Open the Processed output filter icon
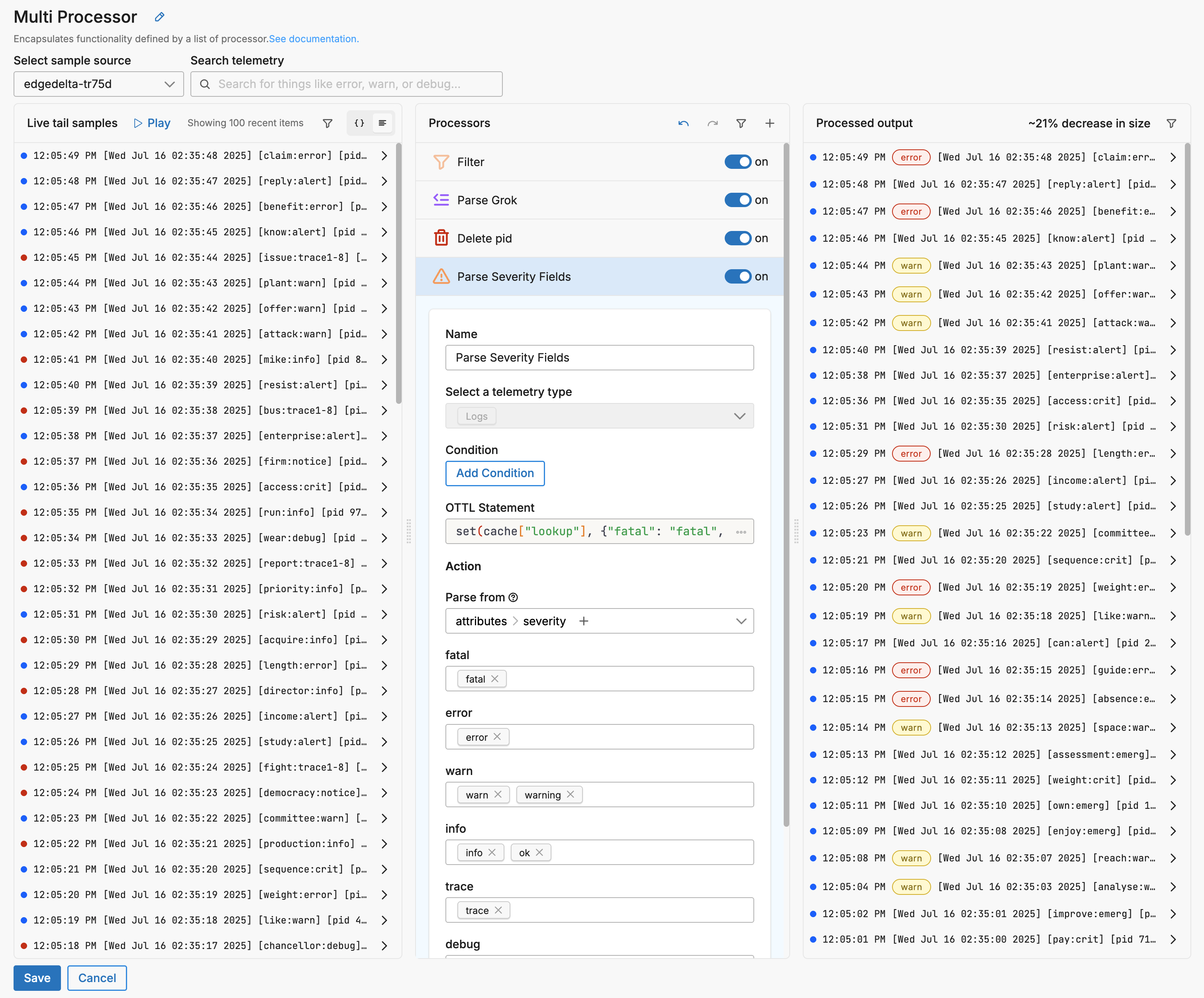The width and height of the screenshot is (1204, 998). click(1171, 123)
